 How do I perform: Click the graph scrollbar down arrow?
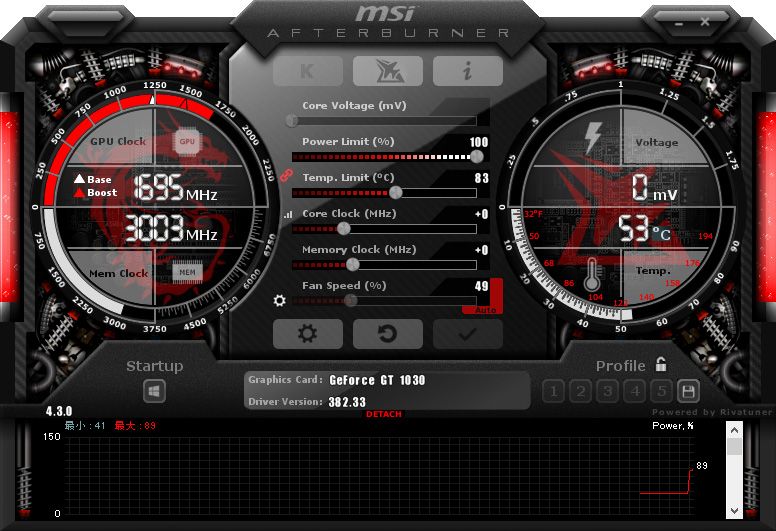(x=734, y=511)
